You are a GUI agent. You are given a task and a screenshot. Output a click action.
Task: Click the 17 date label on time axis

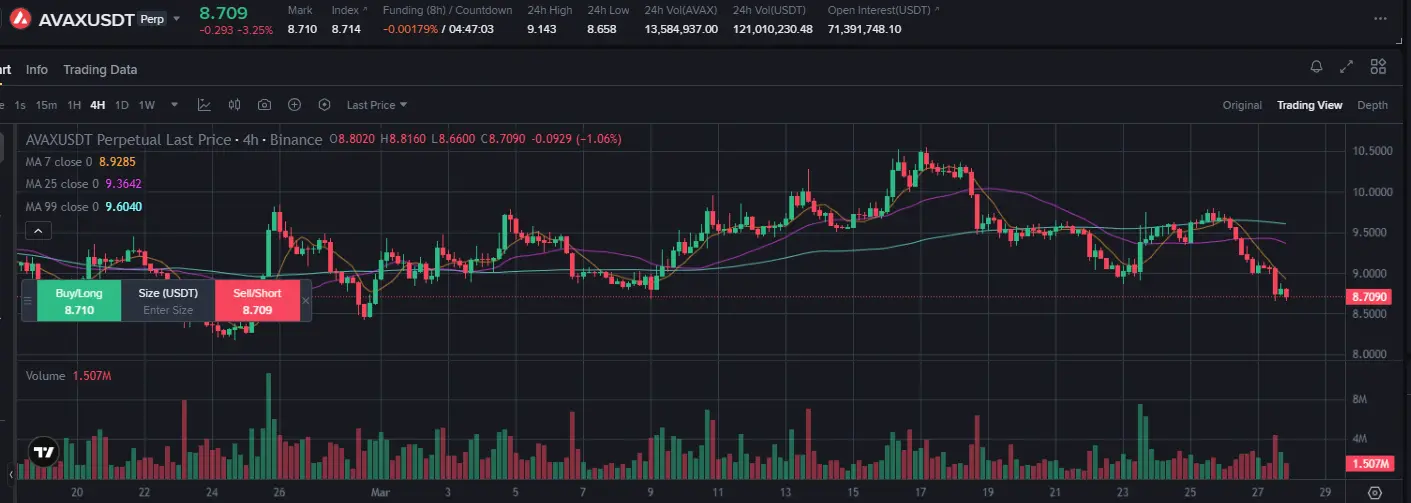(922, 492)
